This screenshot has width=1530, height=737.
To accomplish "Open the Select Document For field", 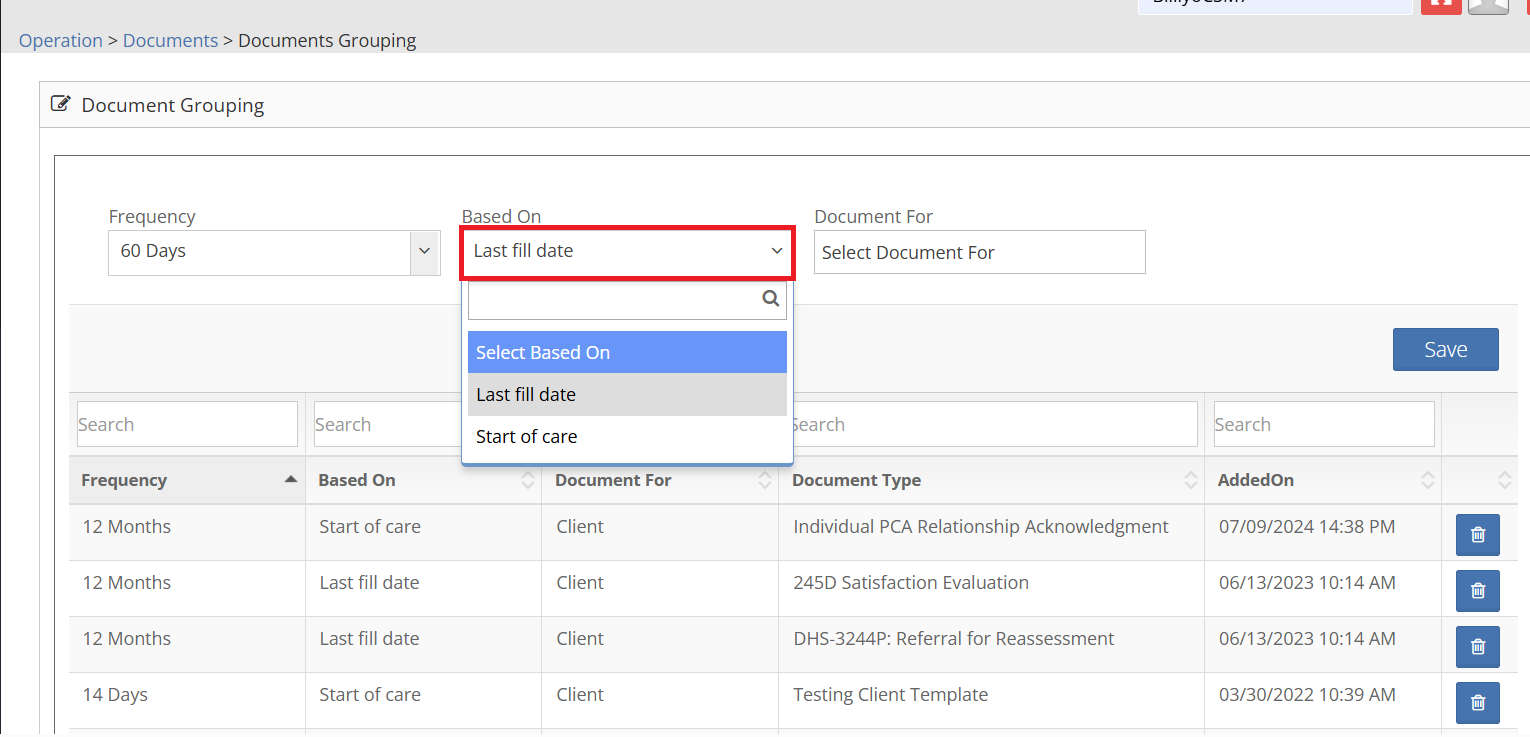I will pyautogui.click(x=979, y=253).
